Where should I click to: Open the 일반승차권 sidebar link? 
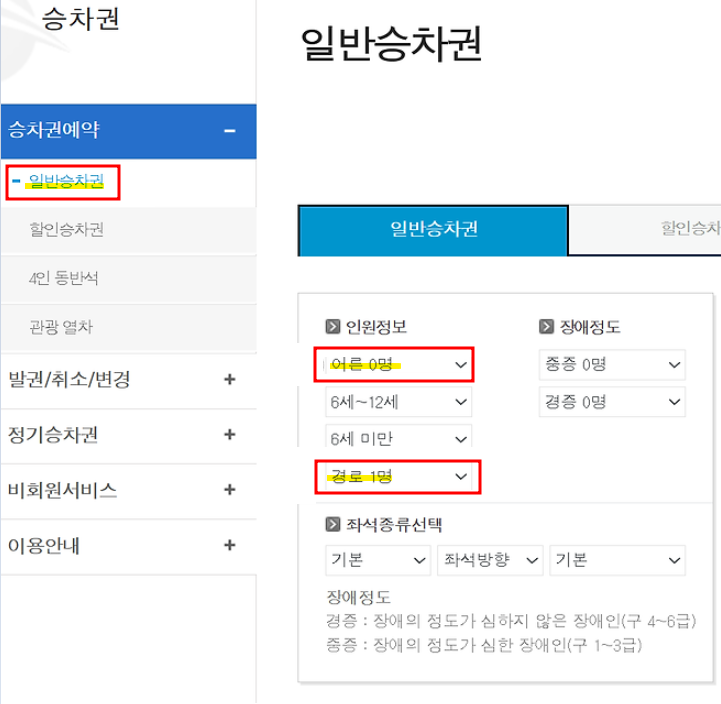66,181
